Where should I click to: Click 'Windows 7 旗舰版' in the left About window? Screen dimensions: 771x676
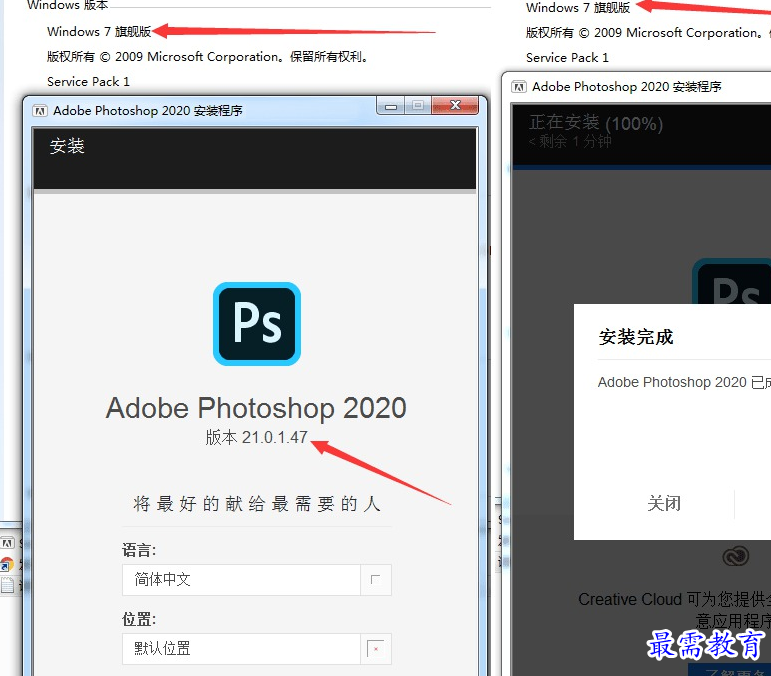99,31
